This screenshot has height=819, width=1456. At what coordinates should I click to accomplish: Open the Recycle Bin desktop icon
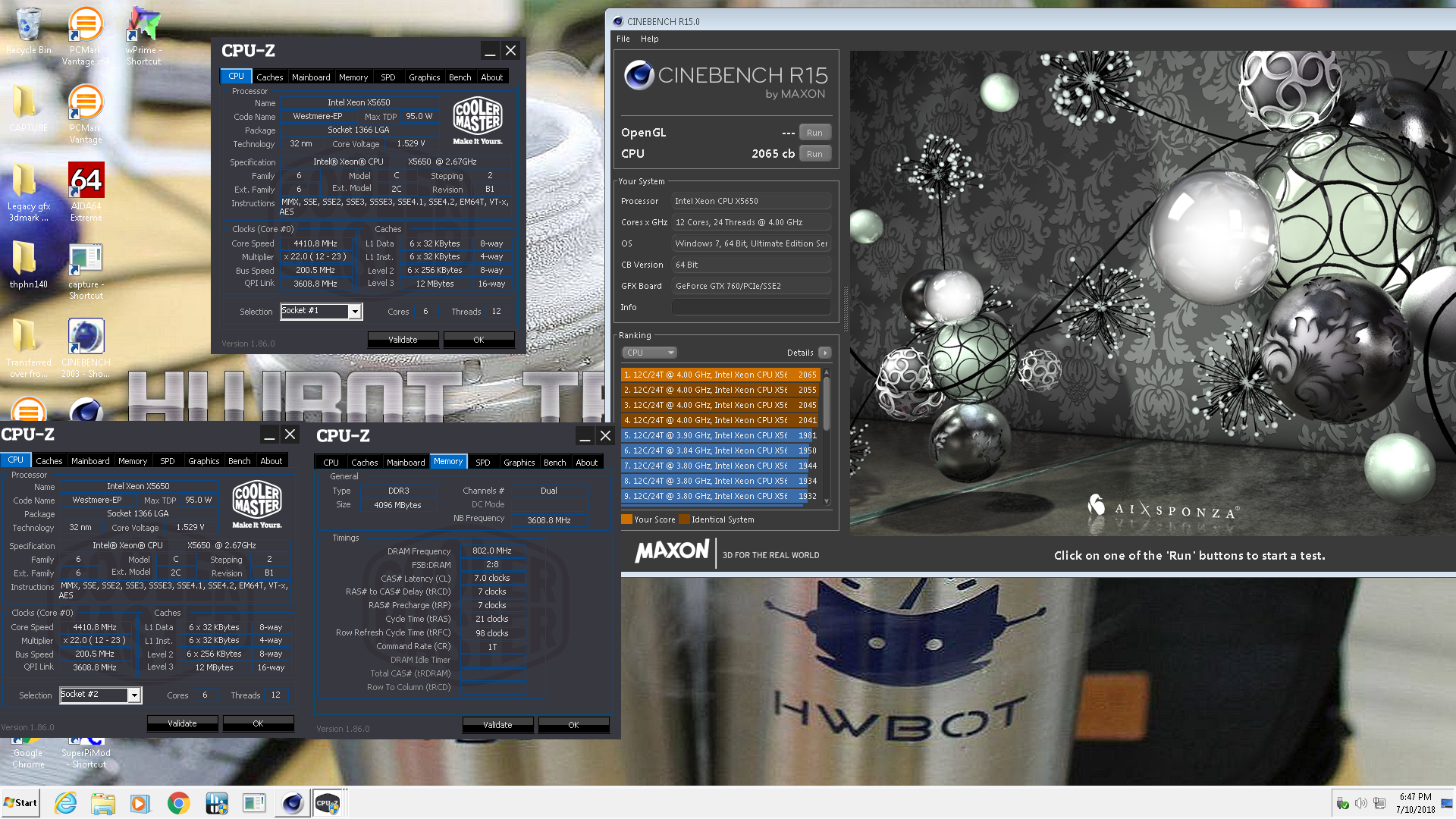pos(29,30)
